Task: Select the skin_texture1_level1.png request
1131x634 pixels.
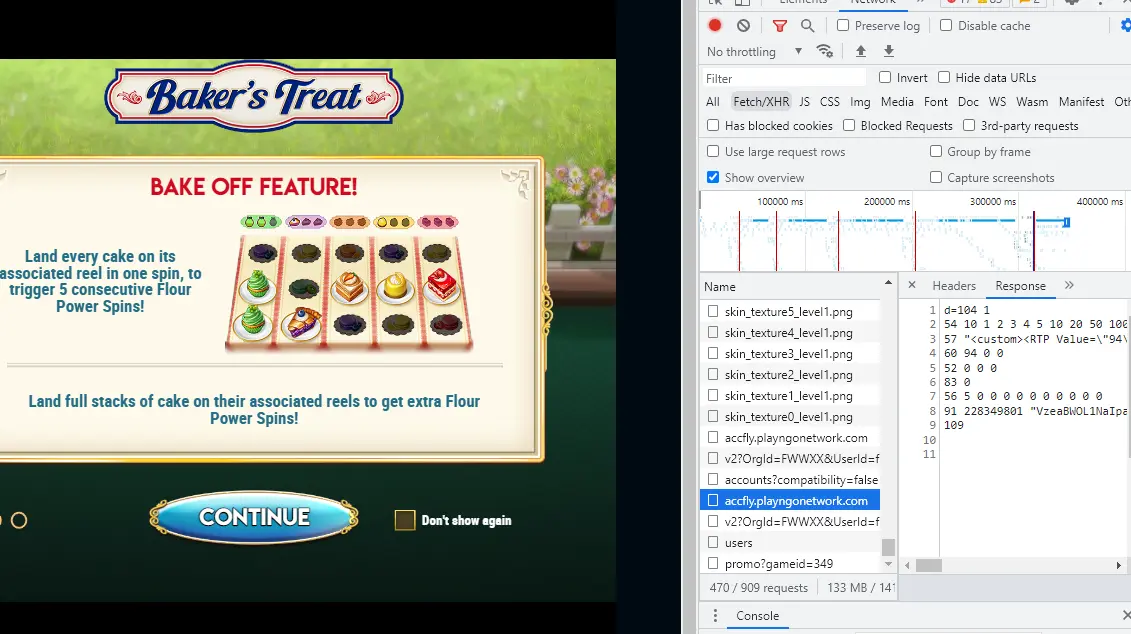Action: tap(790, 395)
